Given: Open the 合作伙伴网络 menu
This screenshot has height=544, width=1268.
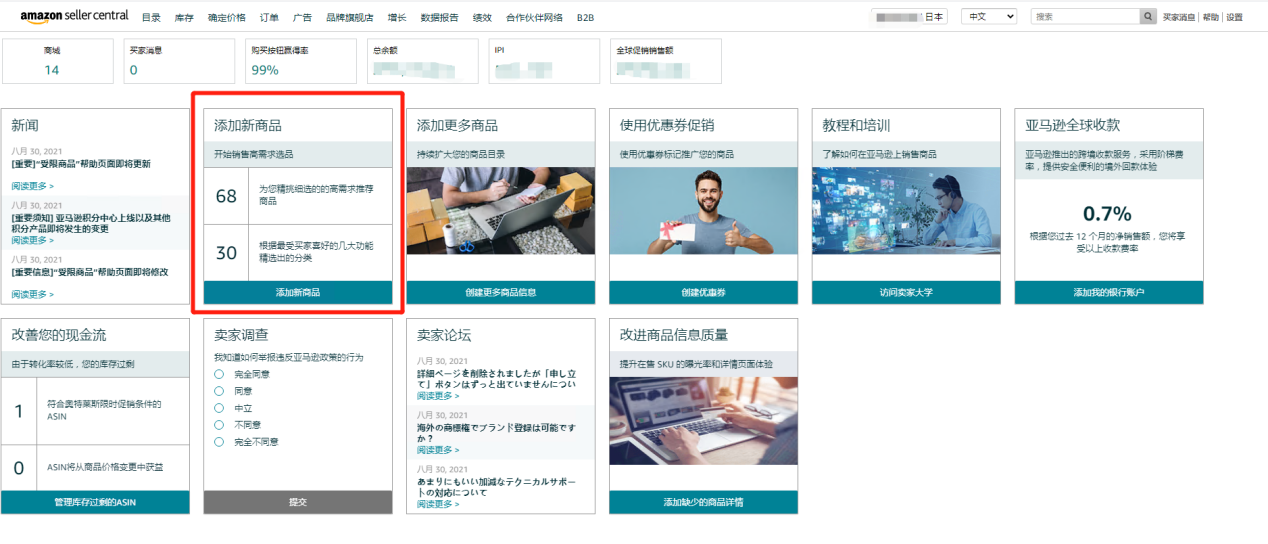Looking at the screenshot, I should (534, 18).
